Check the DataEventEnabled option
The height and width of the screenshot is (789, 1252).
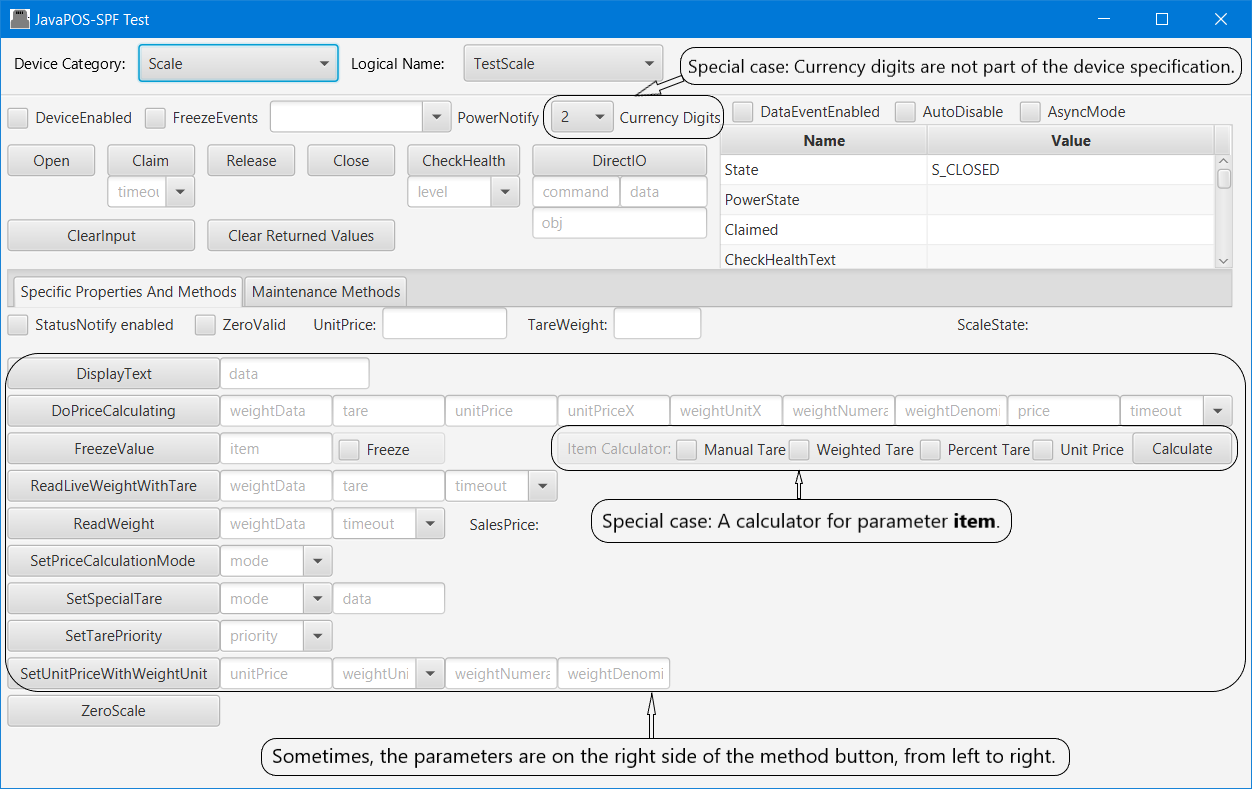point(743,112)
